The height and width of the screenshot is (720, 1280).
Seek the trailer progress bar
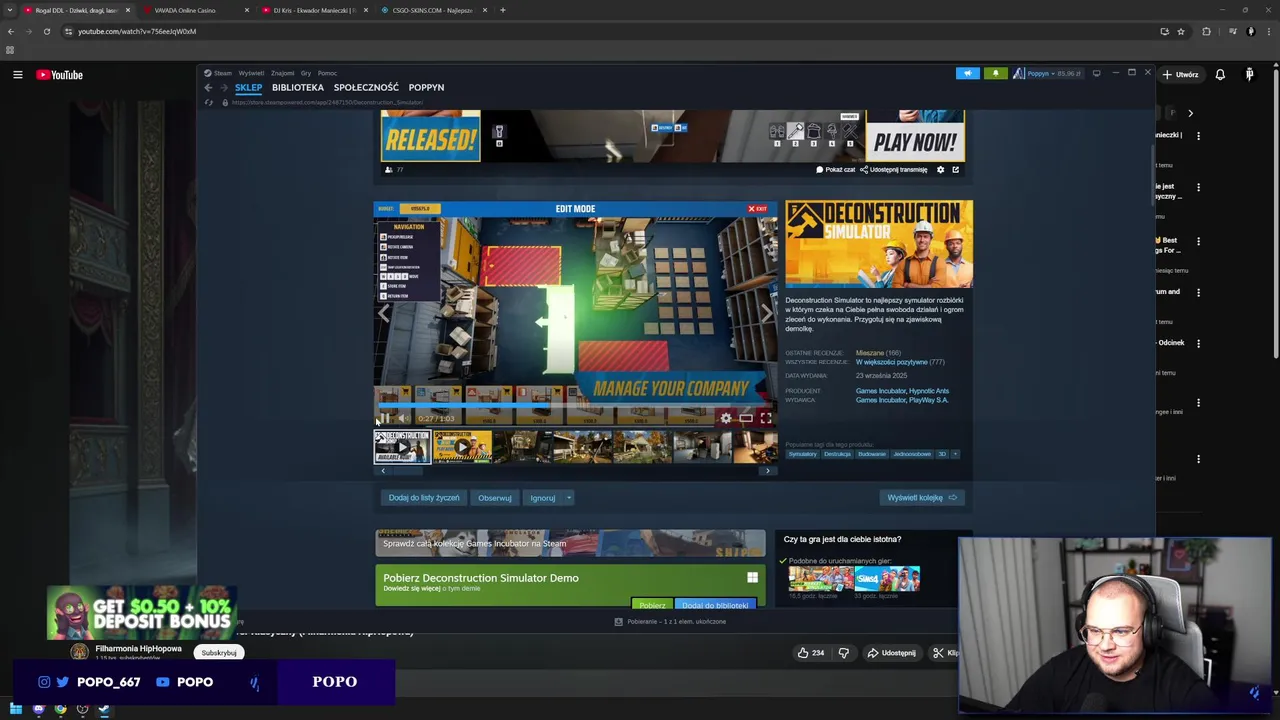click(x=575, y=406)
